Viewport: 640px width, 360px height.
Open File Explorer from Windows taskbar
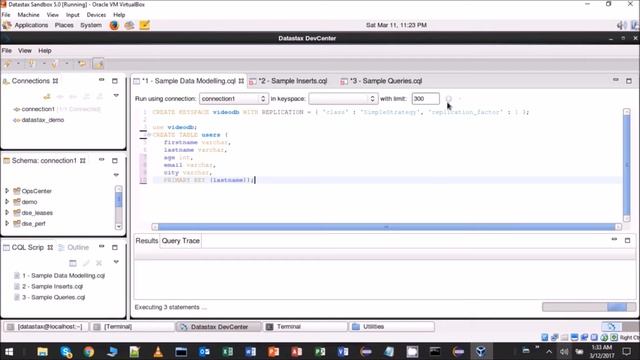(42, 351)
